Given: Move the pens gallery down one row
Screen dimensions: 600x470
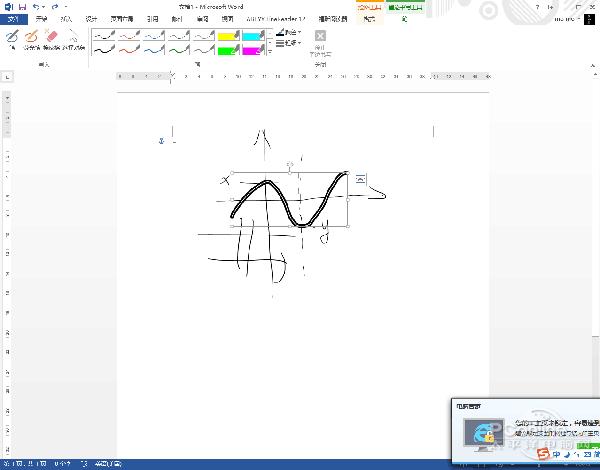Looking at the screenshot, I should click(270, 42).
